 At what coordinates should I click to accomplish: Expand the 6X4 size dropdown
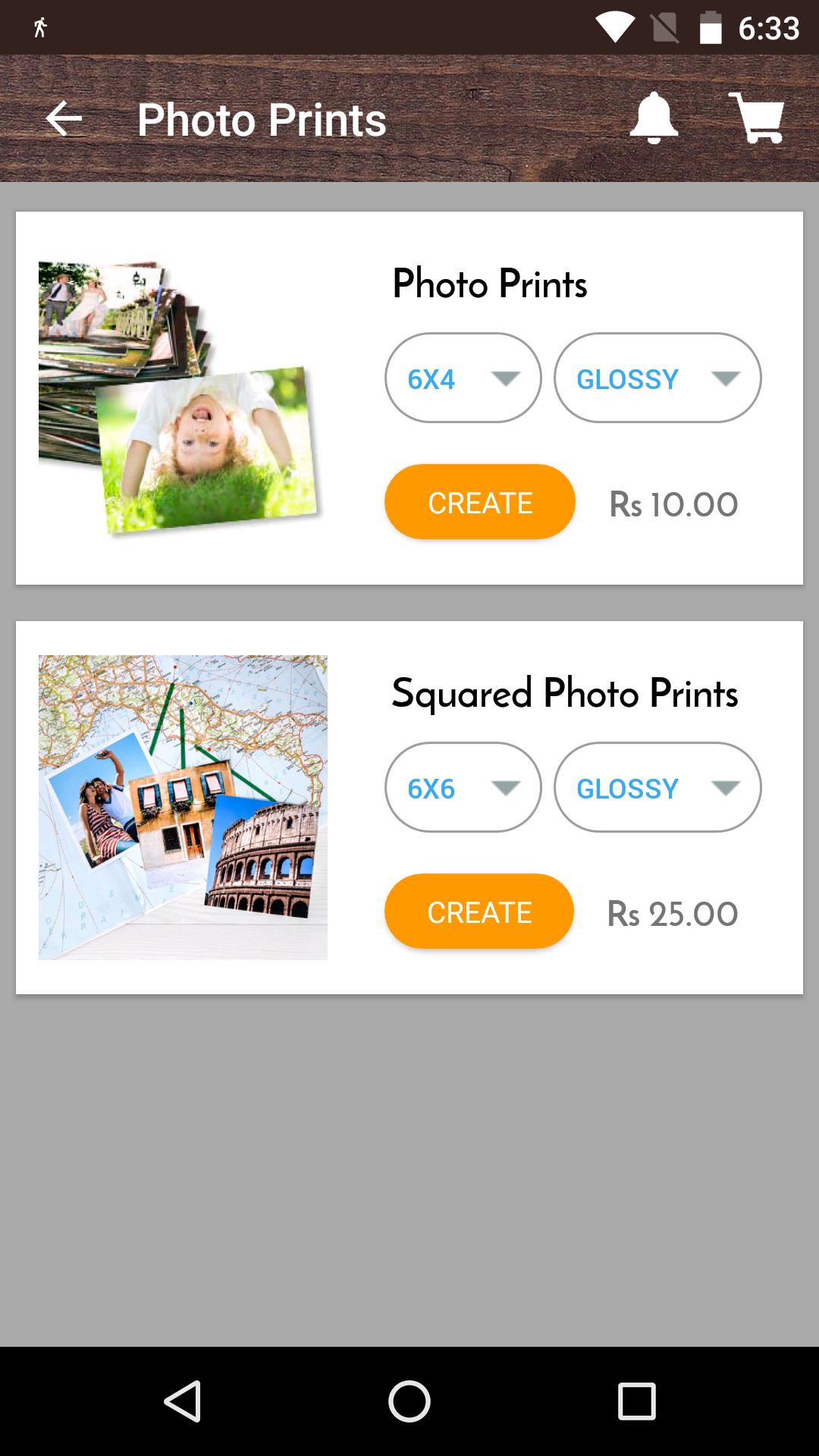463,378
